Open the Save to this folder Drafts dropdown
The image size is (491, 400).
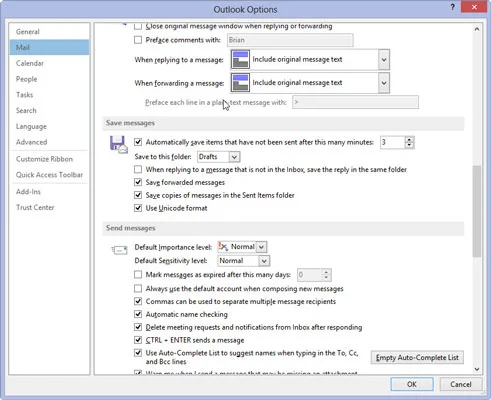(234, 157)
